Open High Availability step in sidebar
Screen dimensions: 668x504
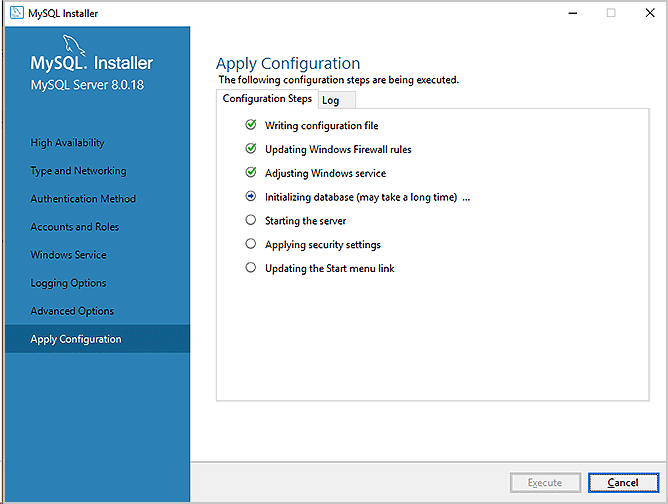tap(67, 143)
